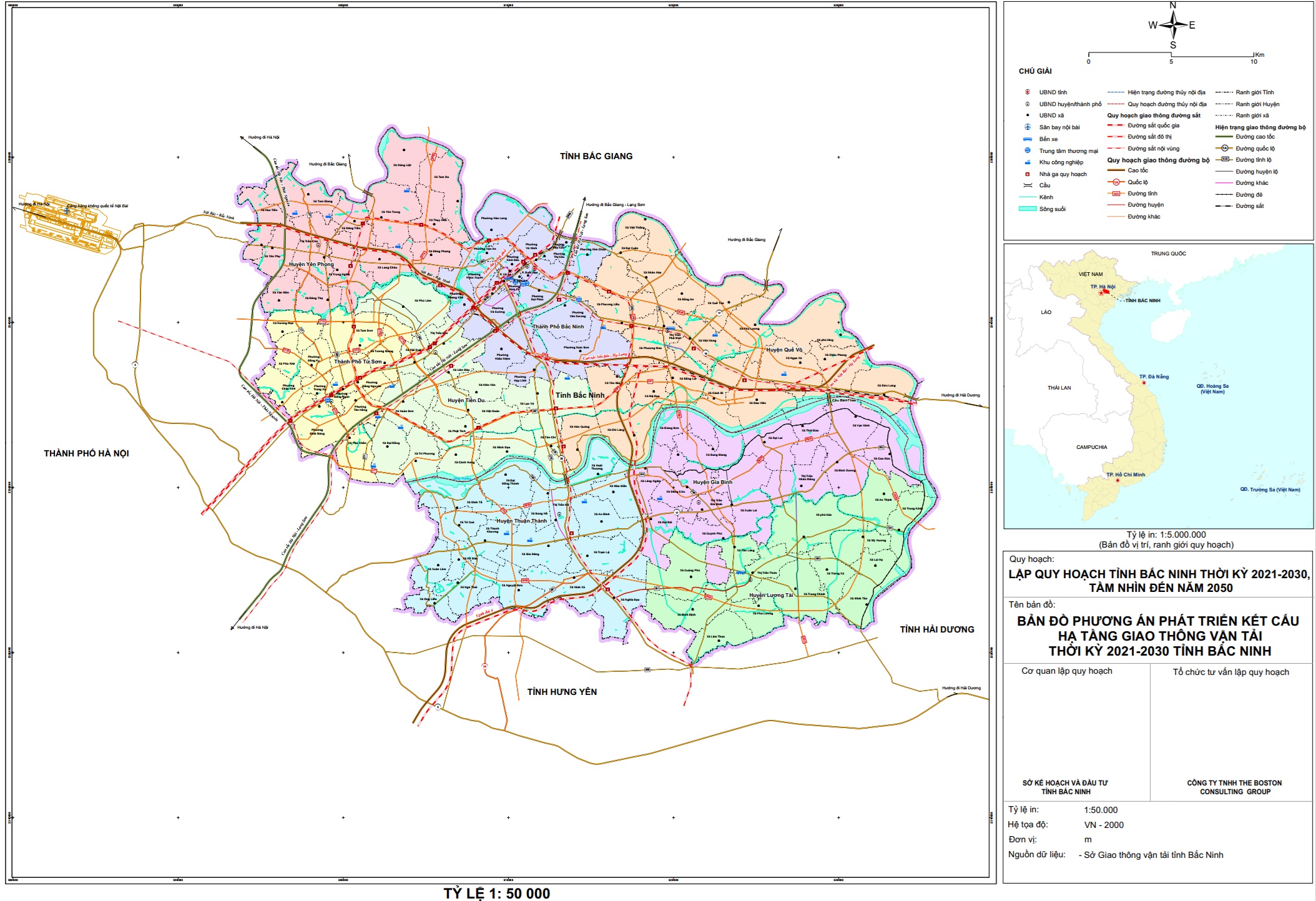Image resolution: width=1316 pixels, height=901 pixels.
Task: Click the Trung tâm thương mại legend icon
Action: (x=1027, y=150)
